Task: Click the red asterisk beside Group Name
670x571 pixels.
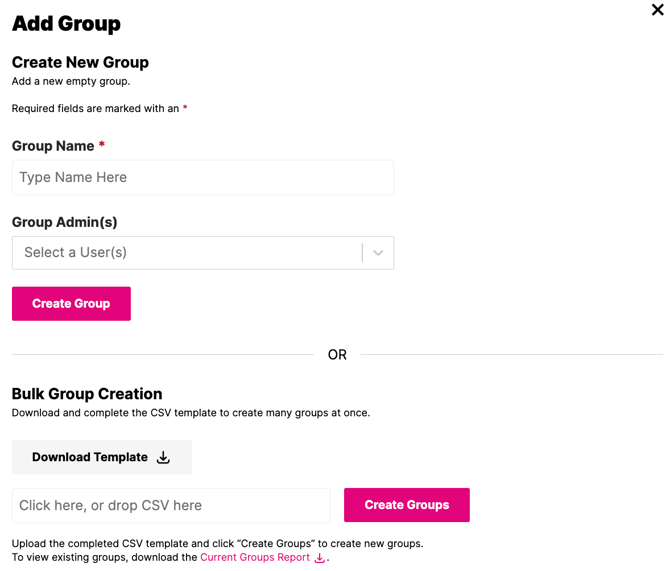Action: click(102, 145)
